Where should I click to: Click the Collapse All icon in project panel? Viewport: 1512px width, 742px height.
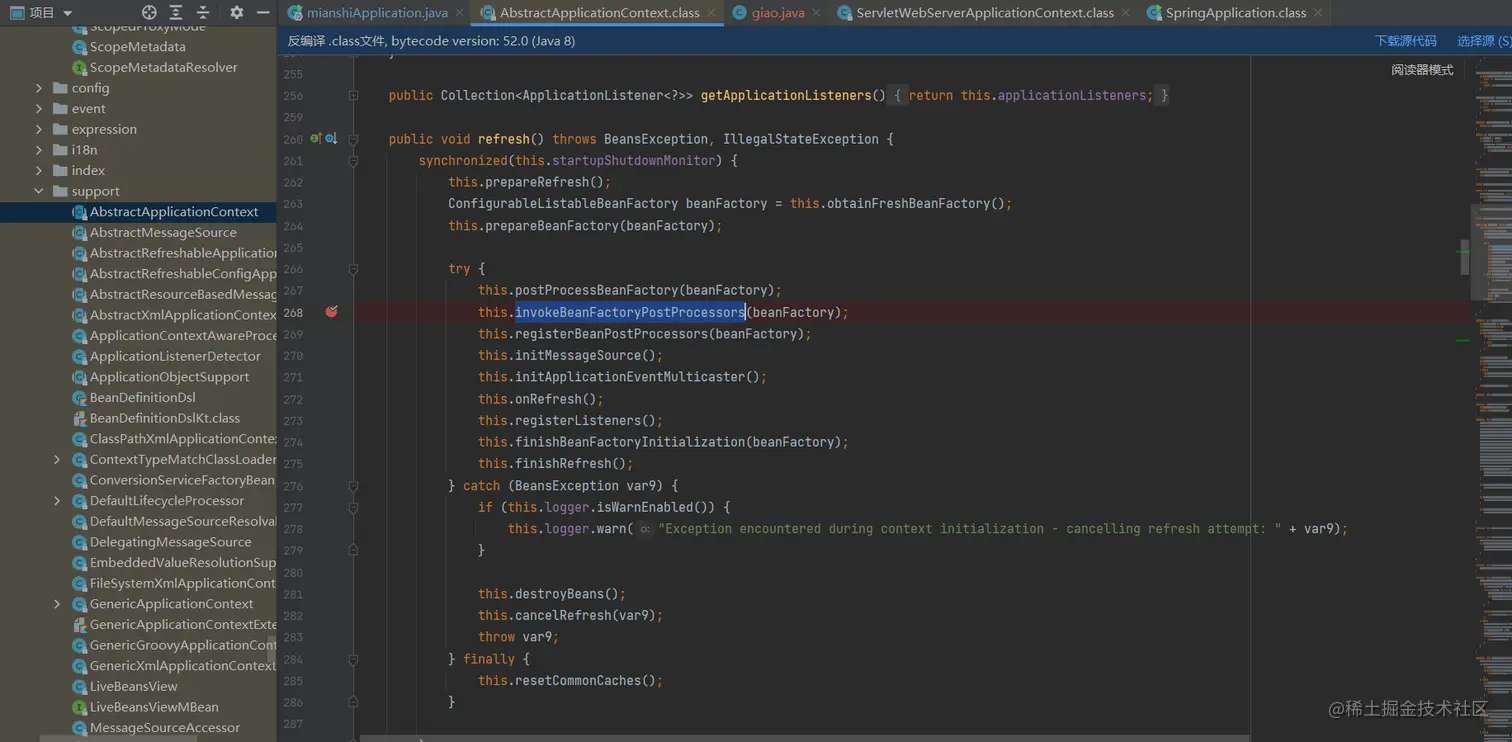[x=203, y=12]
